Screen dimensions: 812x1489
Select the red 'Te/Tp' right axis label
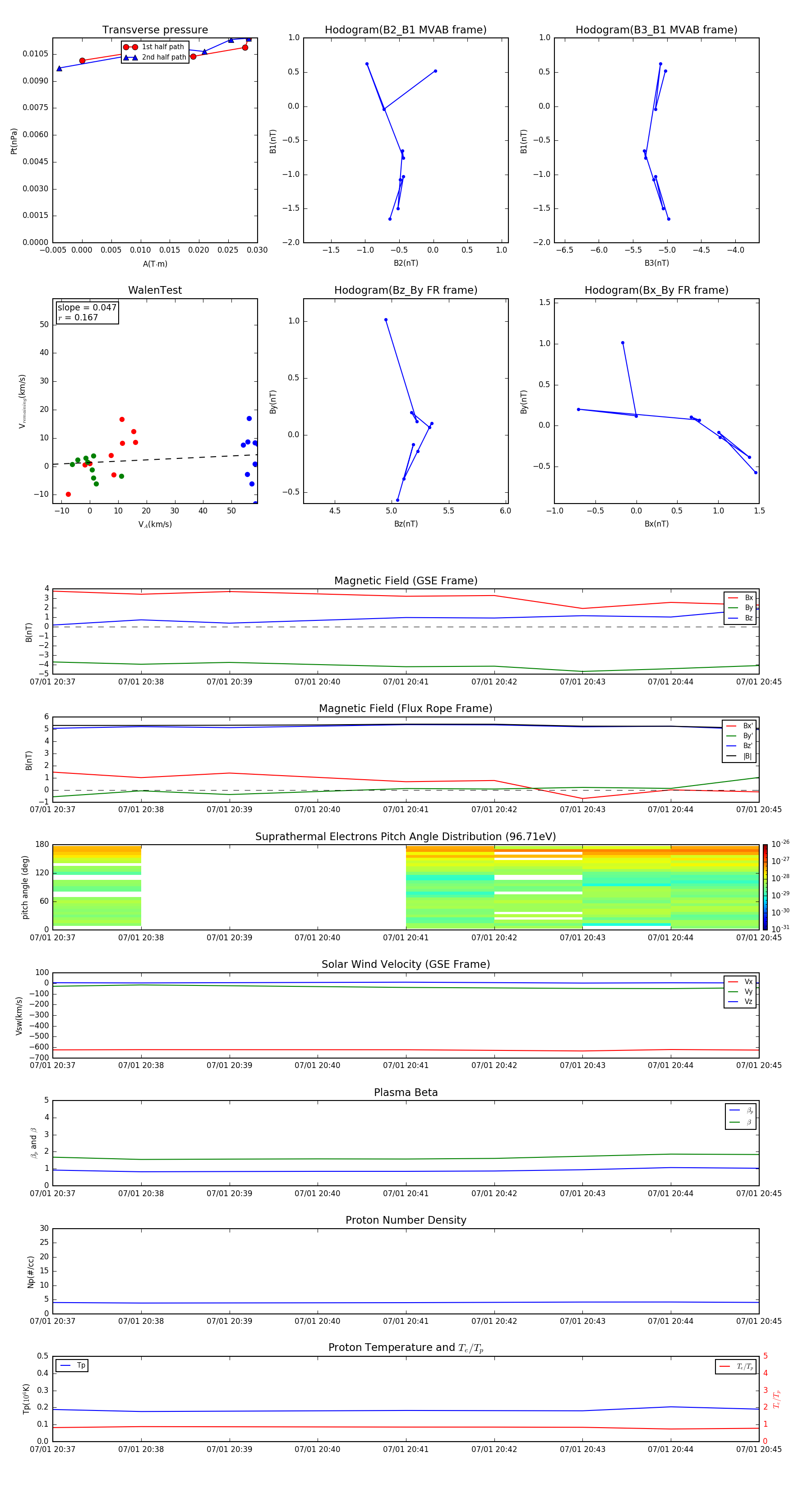(x=777, y=1399)
